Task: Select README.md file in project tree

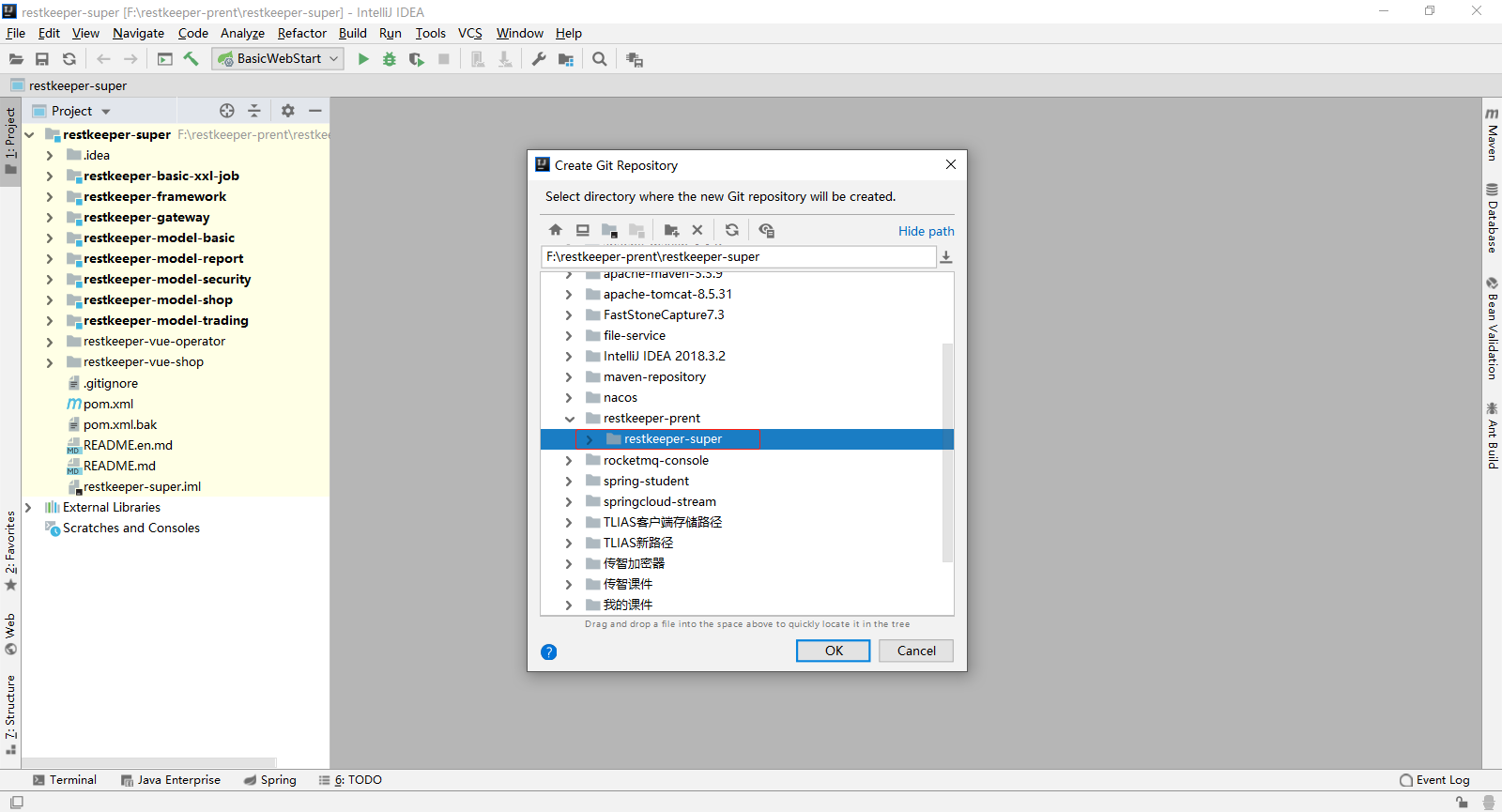Action: [119, 467]
